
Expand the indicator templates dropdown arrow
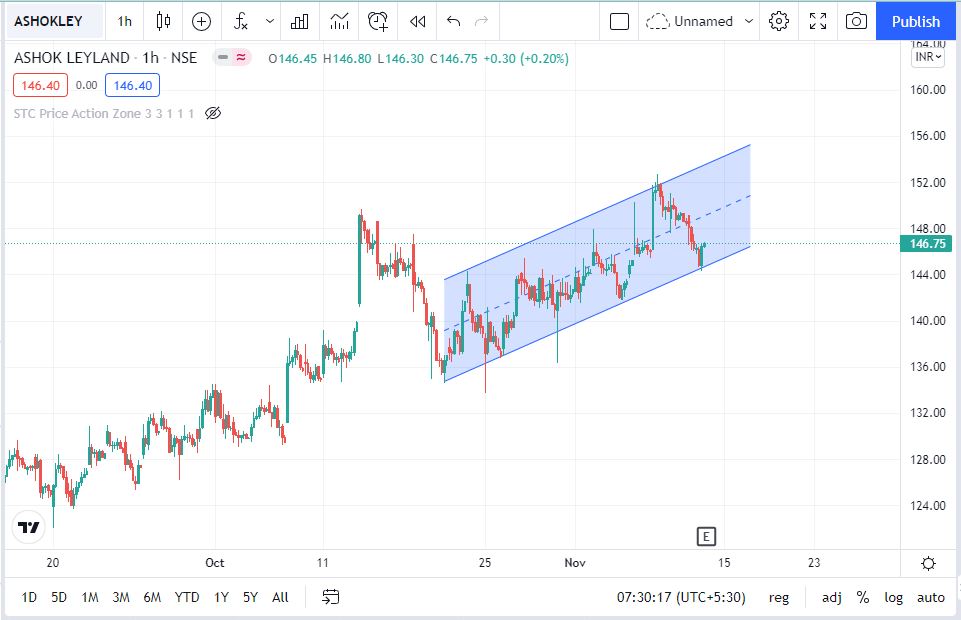[269, 21]
